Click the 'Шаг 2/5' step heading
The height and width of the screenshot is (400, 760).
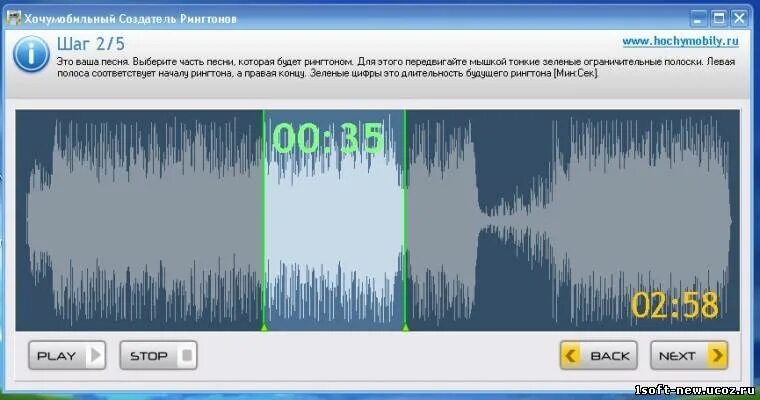coord(91,44)
